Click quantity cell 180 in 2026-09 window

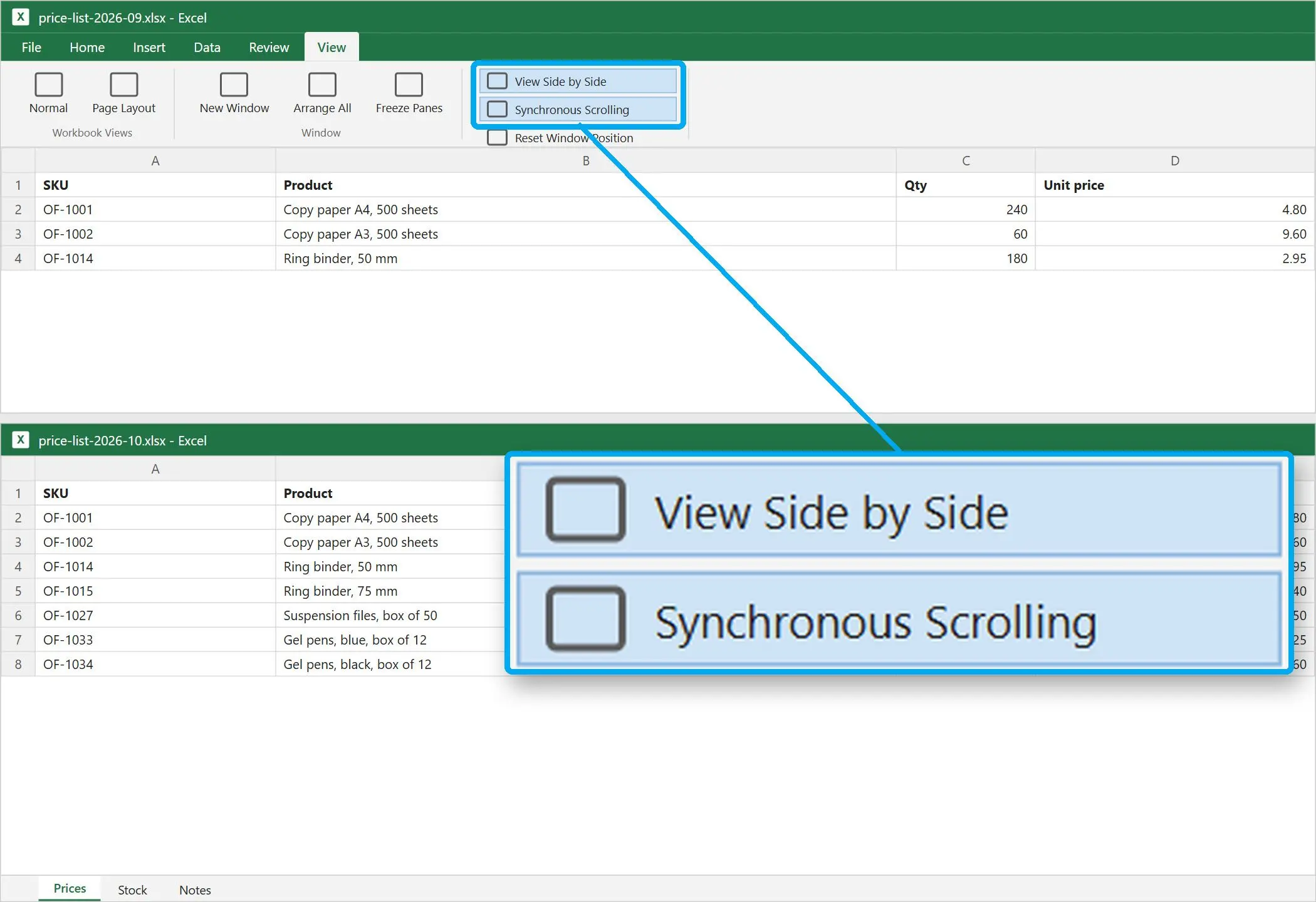tap(966, 259)
